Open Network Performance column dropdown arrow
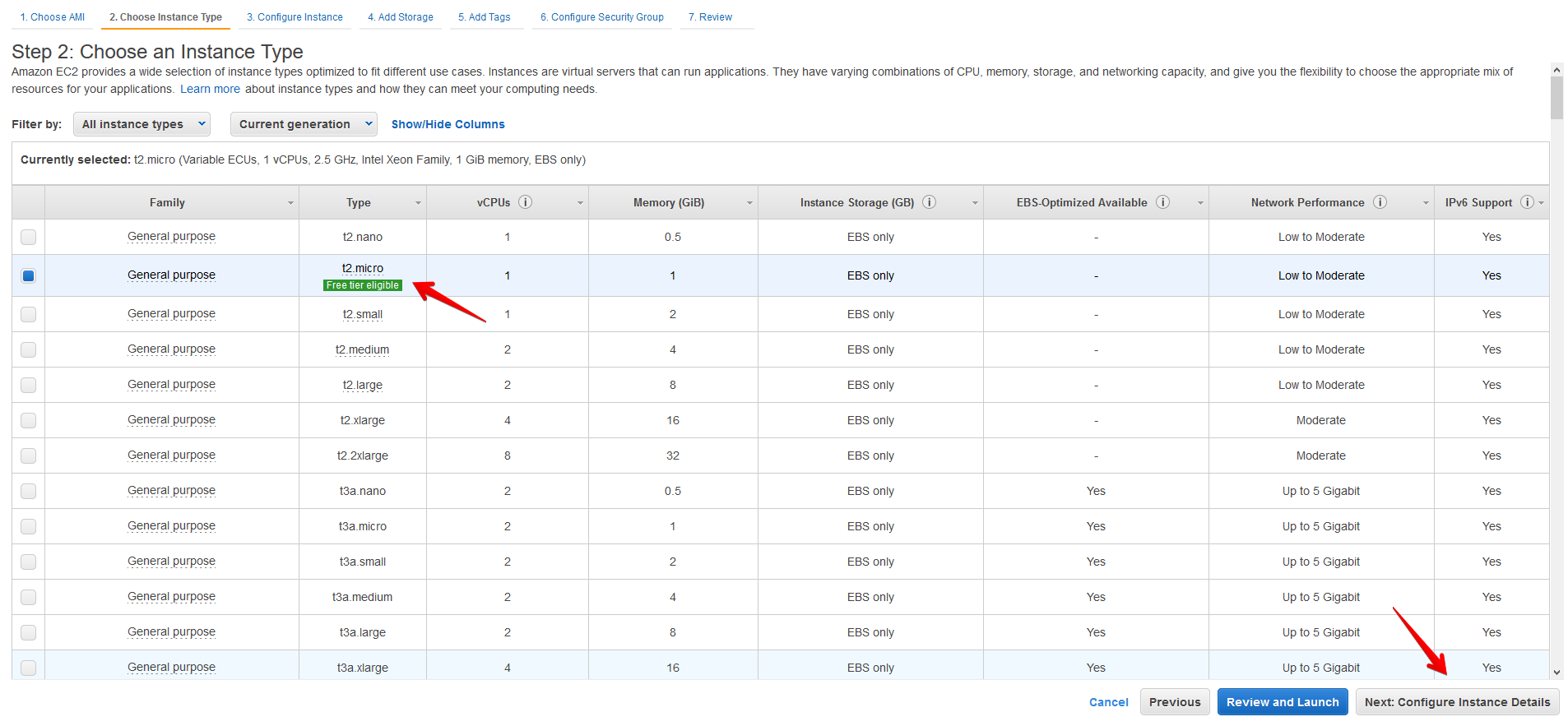 (x=1426, y=203)
